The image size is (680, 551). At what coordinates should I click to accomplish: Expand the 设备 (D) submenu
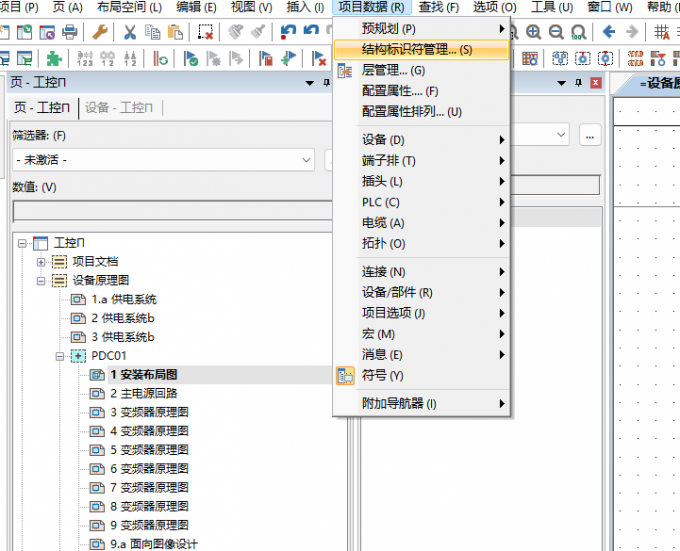421,140
